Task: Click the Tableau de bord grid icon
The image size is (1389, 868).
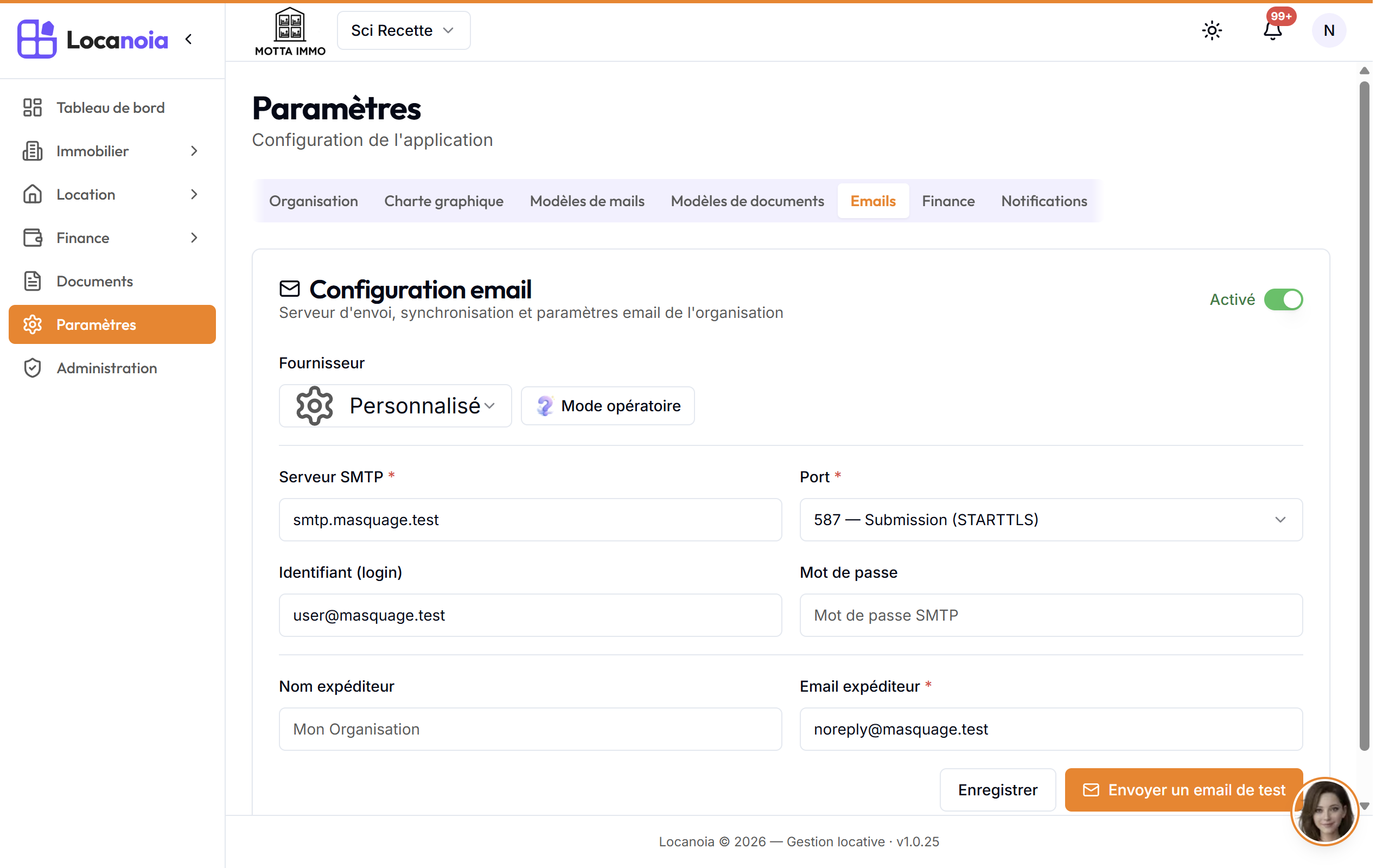Action: coord(33,107)
